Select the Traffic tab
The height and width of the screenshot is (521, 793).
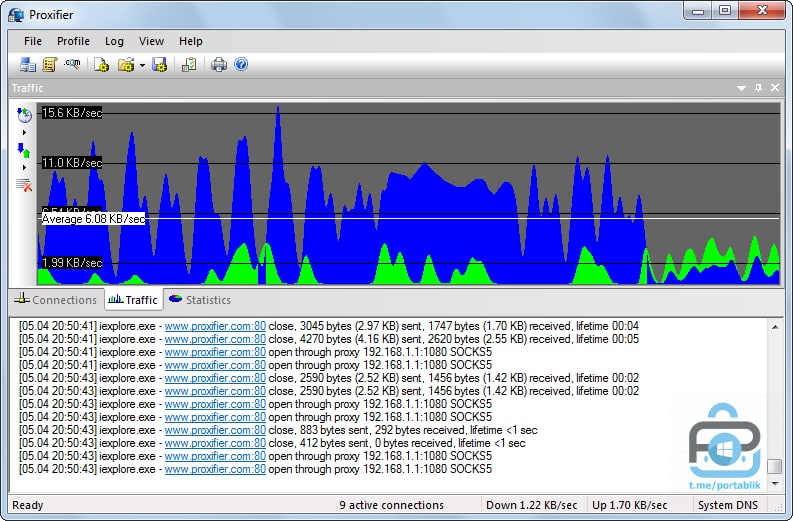[x=134, y=299]
